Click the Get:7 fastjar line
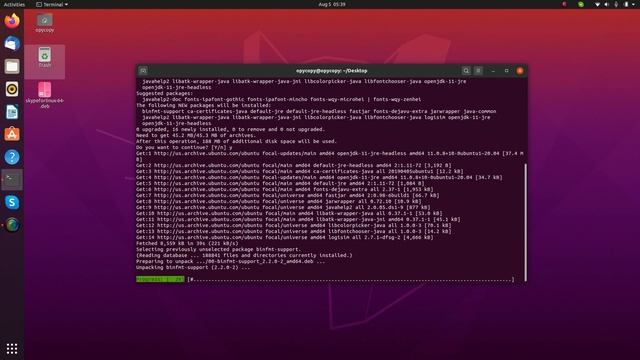The height and width of the screenshot is (360, 640). [287, 195]
